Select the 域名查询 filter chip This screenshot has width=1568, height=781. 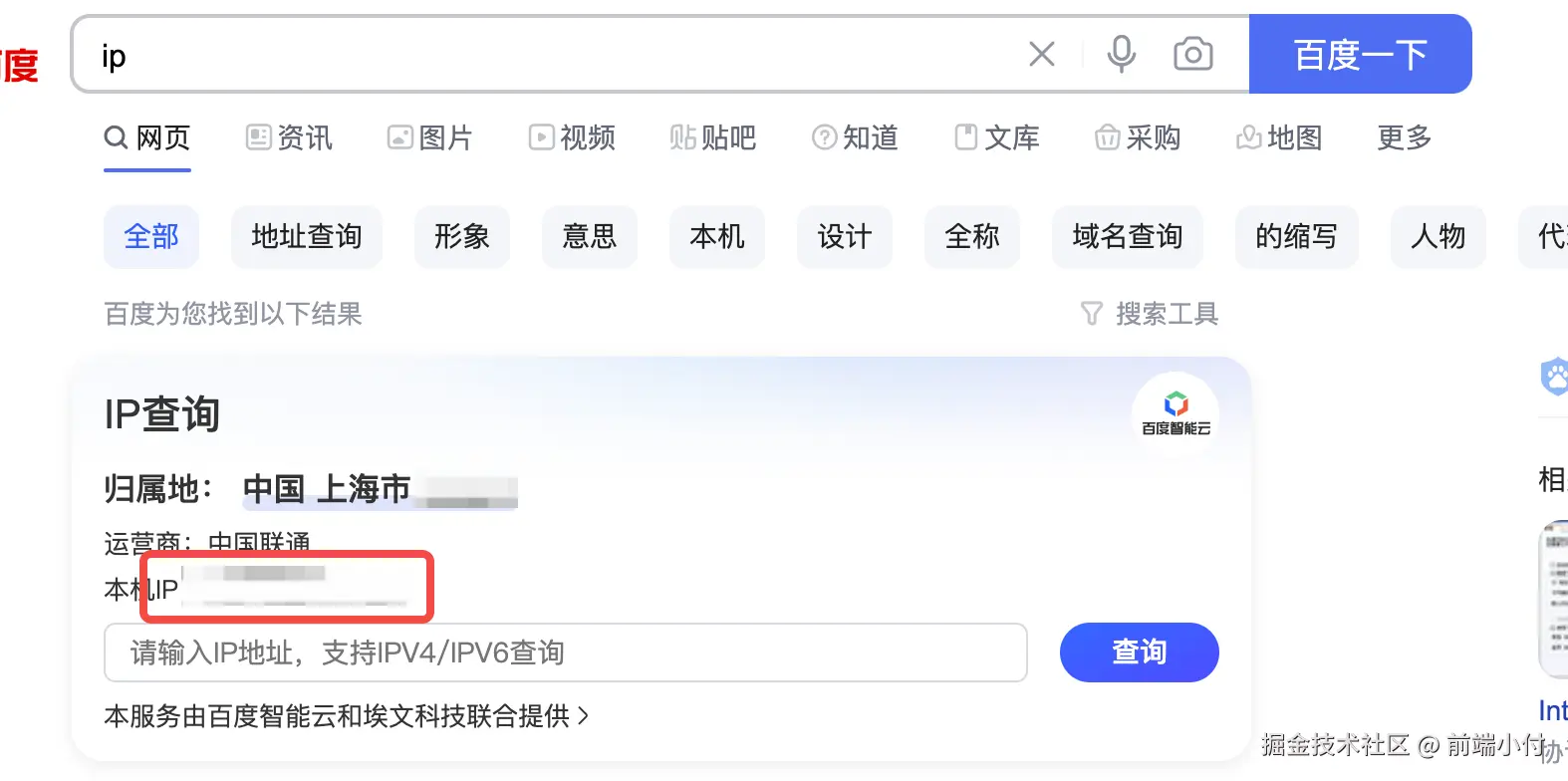coord(1127,237)
